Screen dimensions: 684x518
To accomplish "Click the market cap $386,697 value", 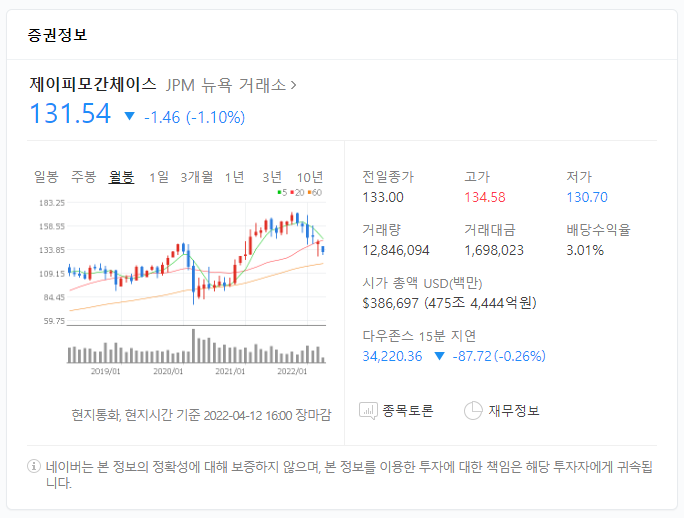I will tap(449, 303).
